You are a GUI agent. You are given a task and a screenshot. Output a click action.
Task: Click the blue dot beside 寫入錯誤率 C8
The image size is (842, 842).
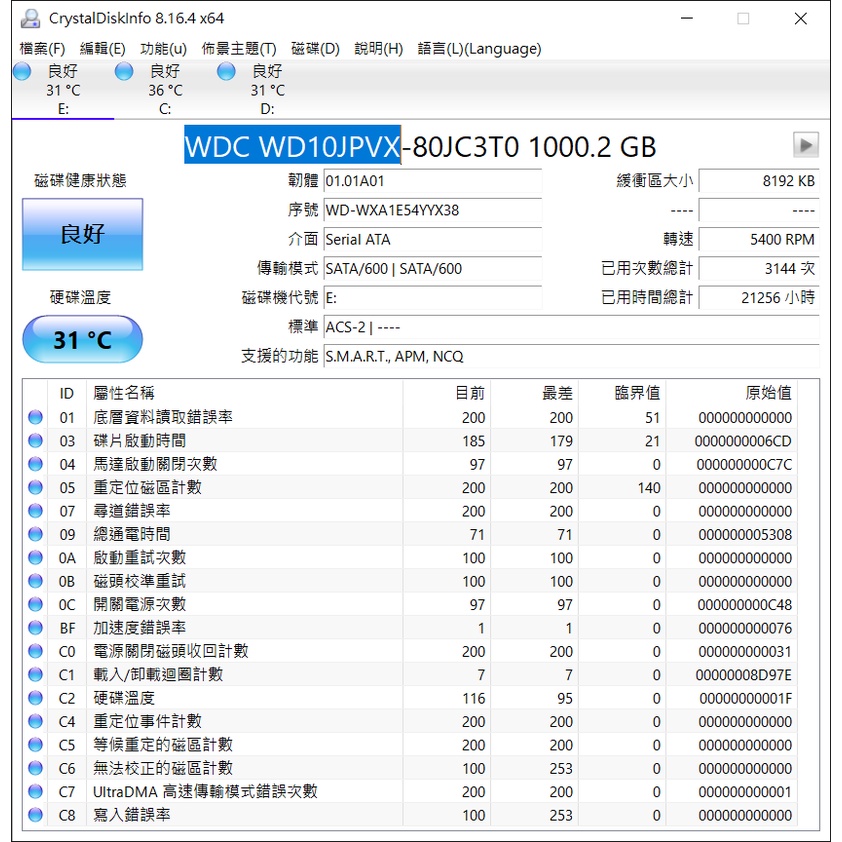[x=35, y=815]
